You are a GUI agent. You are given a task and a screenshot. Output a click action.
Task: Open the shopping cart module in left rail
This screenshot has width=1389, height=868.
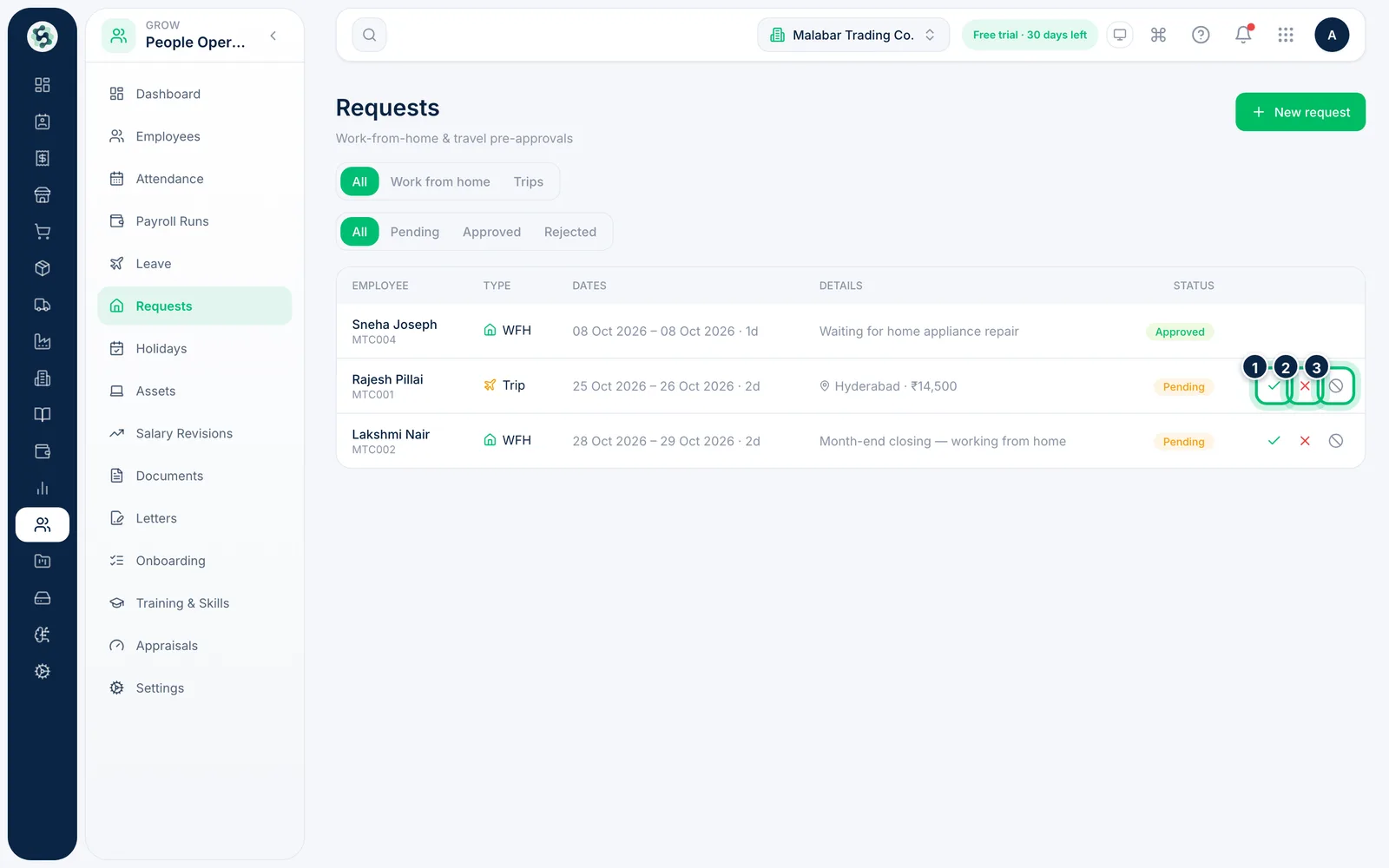pyautogui.click(x=42, y=232)
